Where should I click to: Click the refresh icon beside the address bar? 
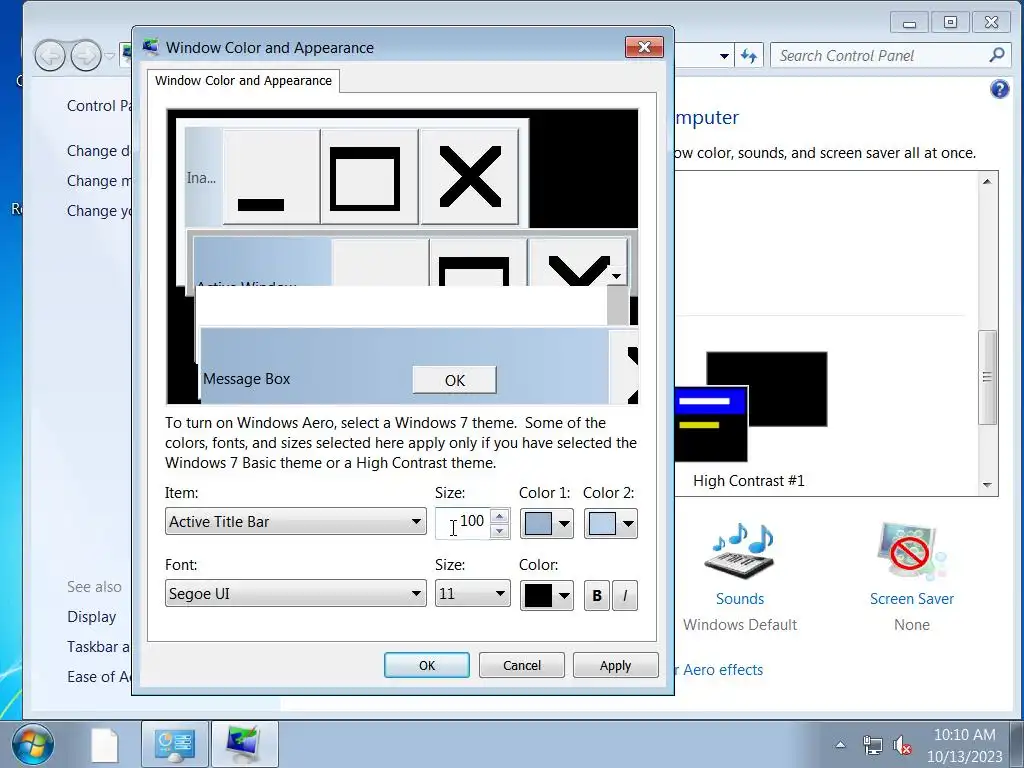click(x=749, y=56)
